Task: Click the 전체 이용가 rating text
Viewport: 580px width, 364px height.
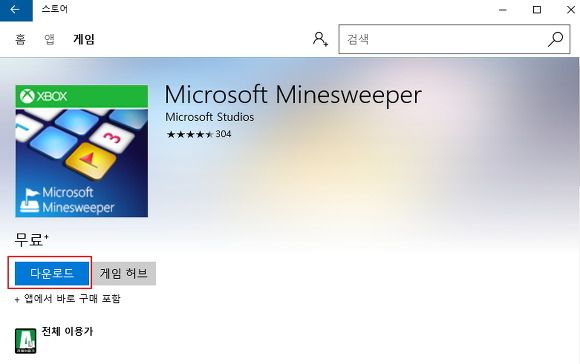Action: [x=67, y=331]
